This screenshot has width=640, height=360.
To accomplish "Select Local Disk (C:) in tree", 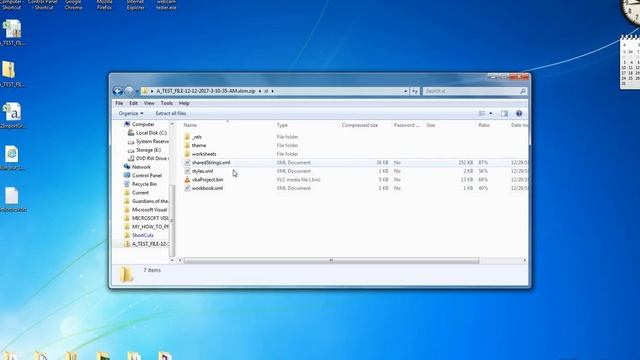I will coord(151,133).
